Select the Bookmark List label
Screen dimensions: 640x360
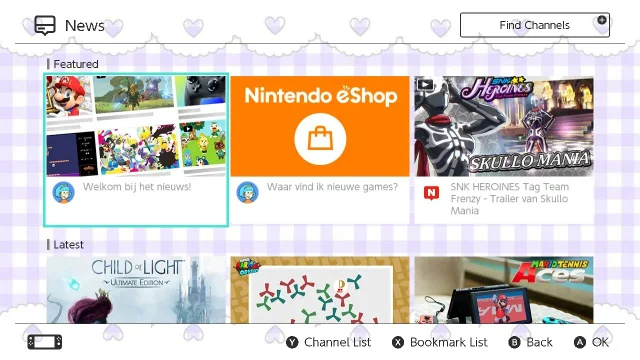click(449, 342)
